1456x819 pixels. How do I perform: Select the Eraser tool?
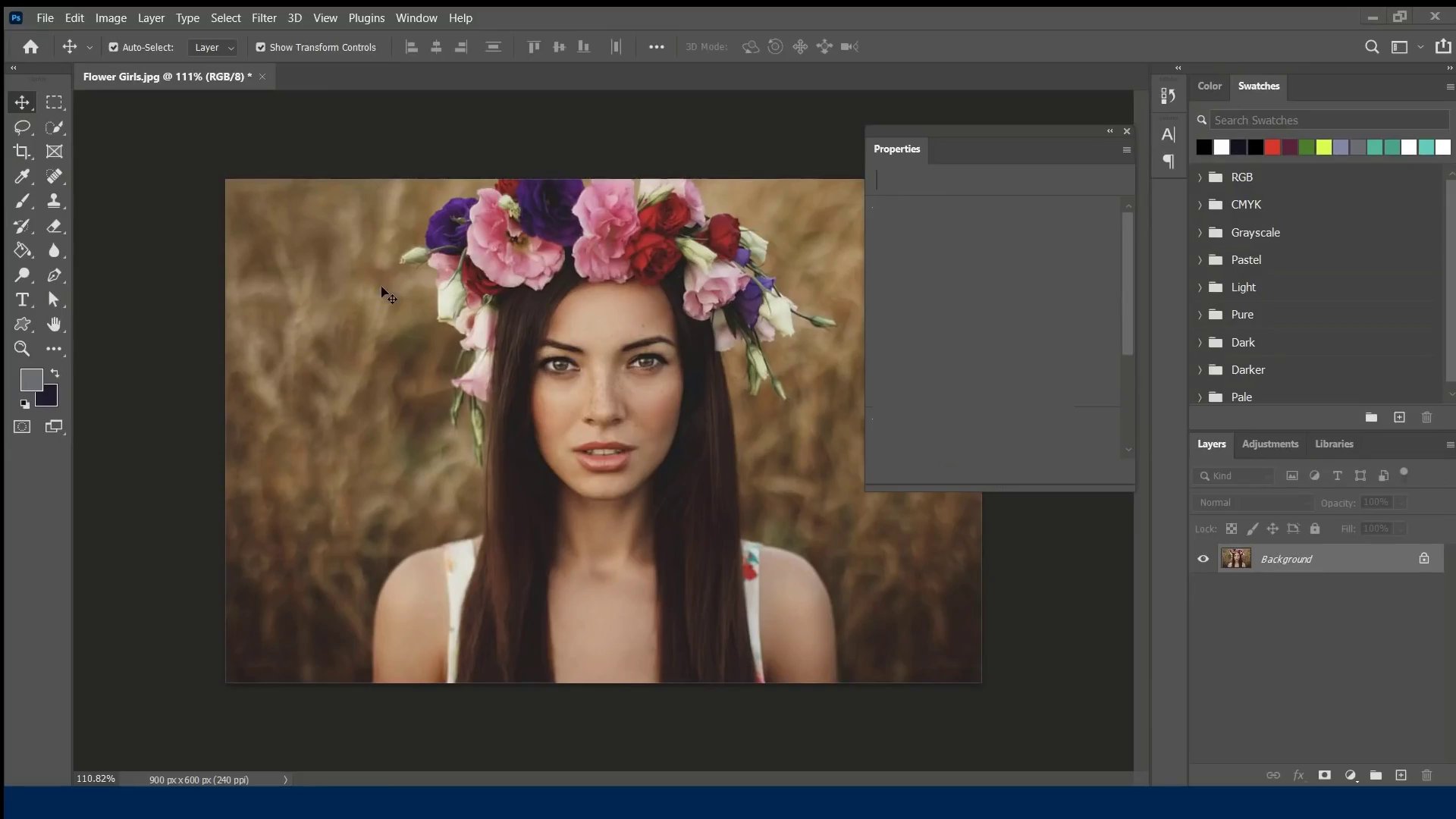pos(54,227)
